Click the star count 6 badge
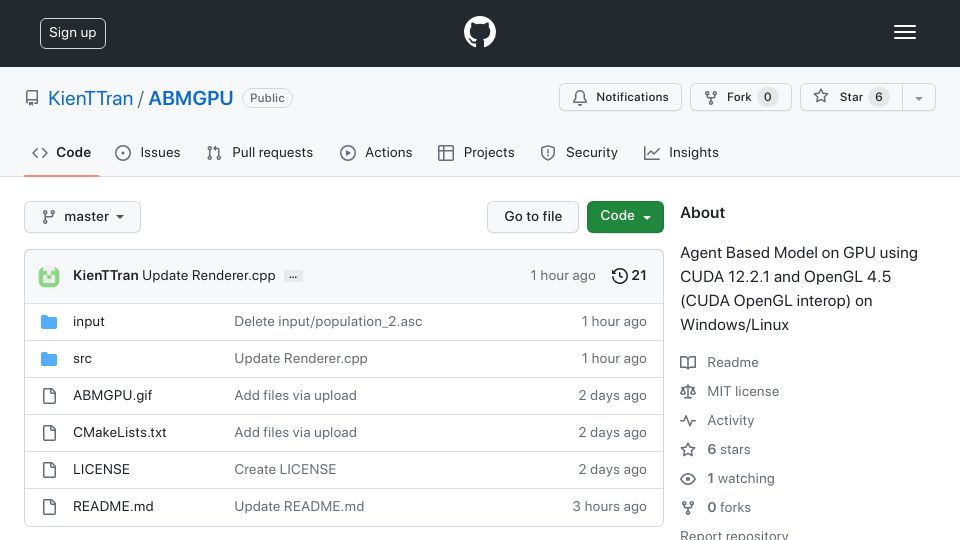 point(879,97)
